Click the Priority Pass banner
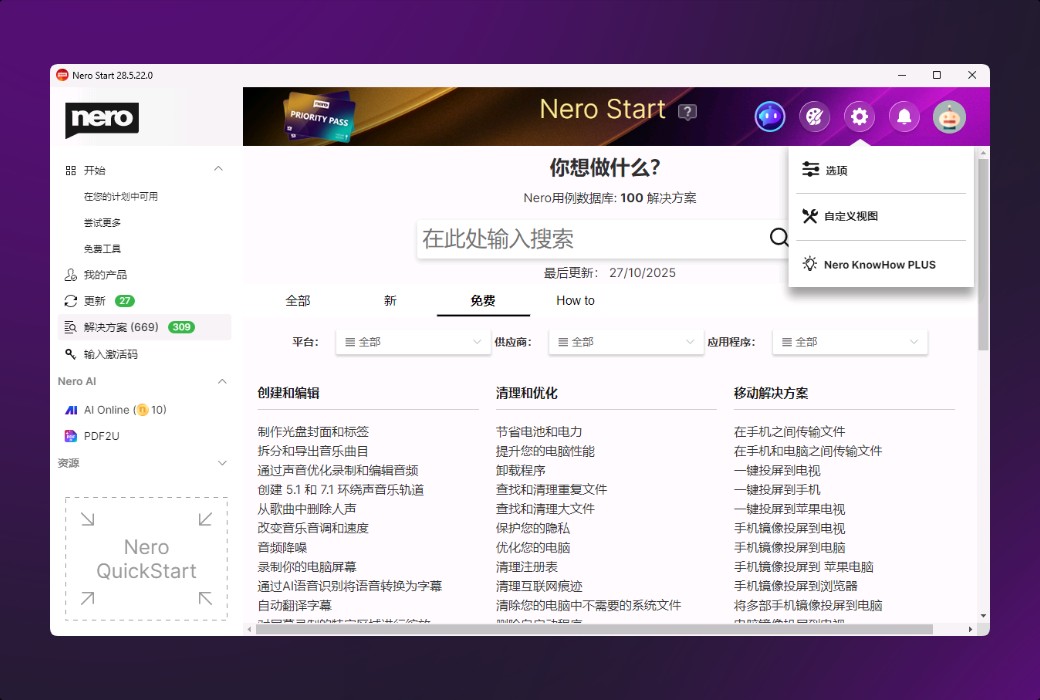Screen dimensions: 1040x700 pyautogui.click(x=318, y=116)
